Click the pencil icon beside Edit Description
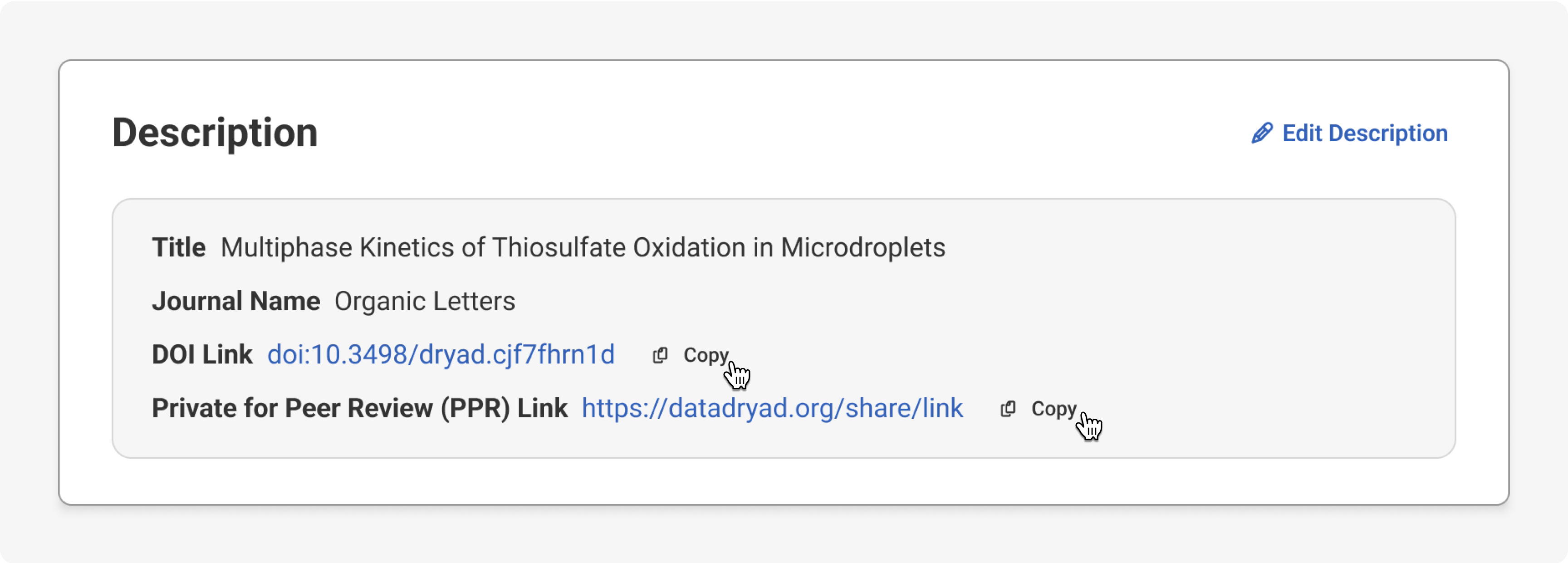The height and width of the screenshot is (563, 1568). (1262, 132)
